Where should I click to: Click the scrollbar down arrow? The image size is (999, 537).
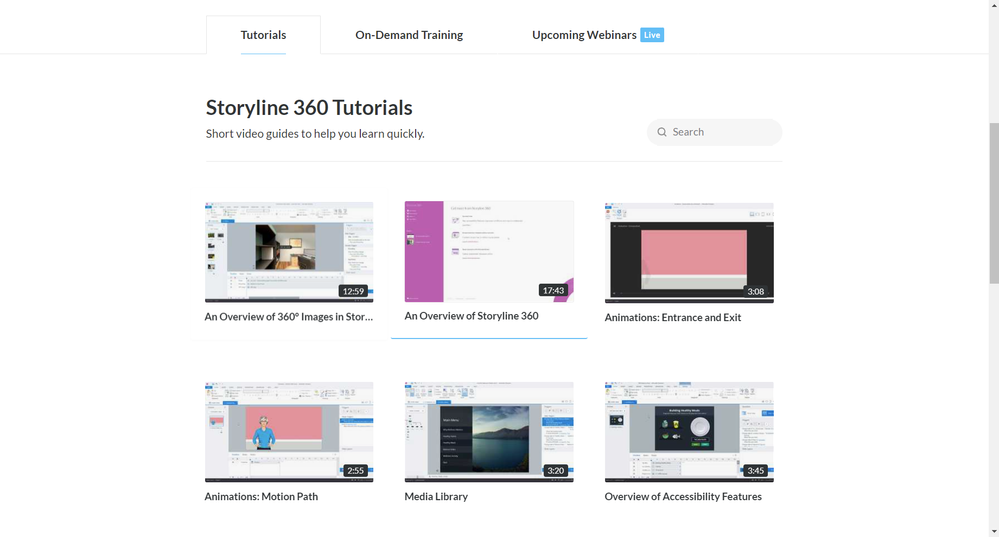coord(994,531)
